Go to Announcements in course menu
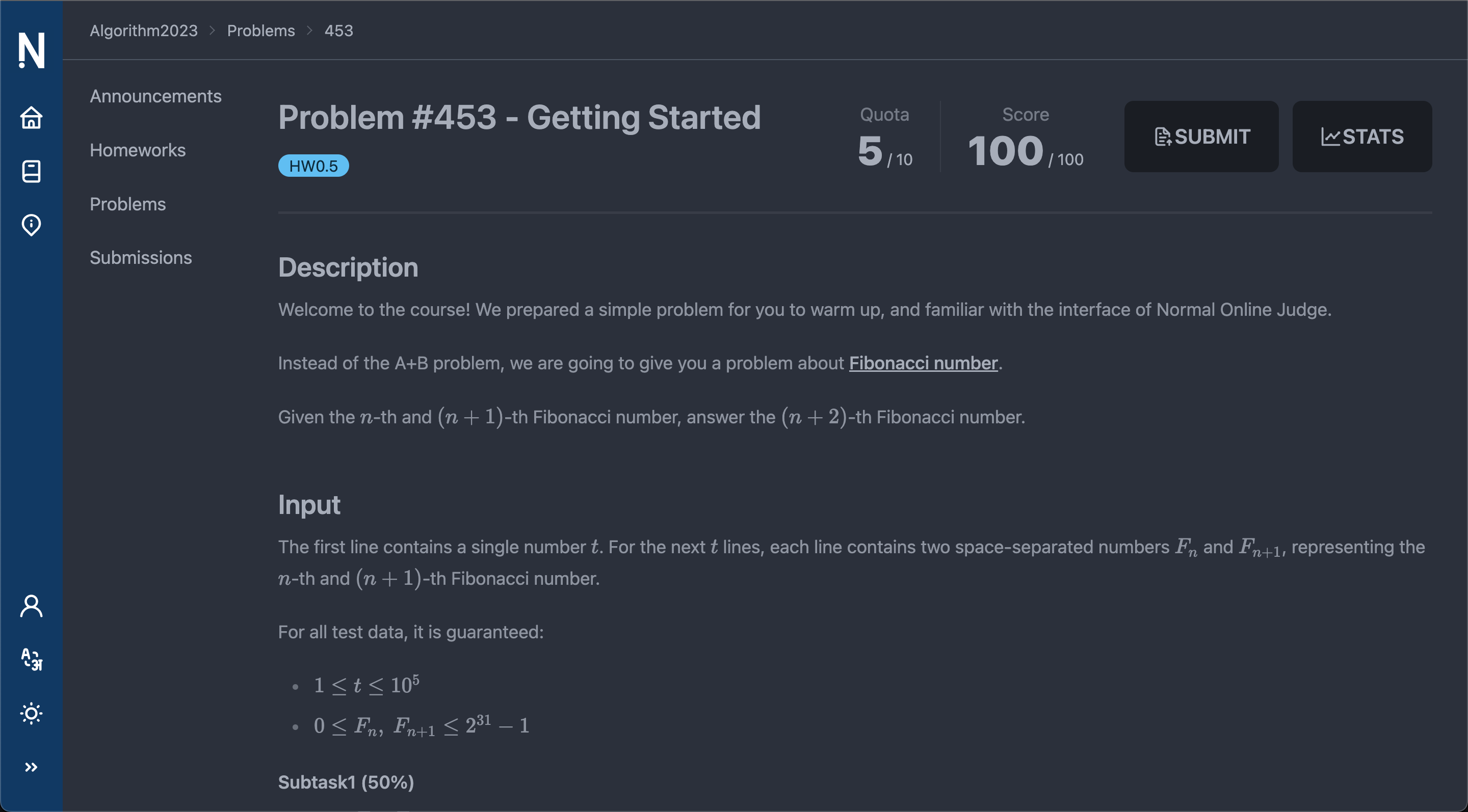Screen dimensions: 1468x812 [155, 96]
